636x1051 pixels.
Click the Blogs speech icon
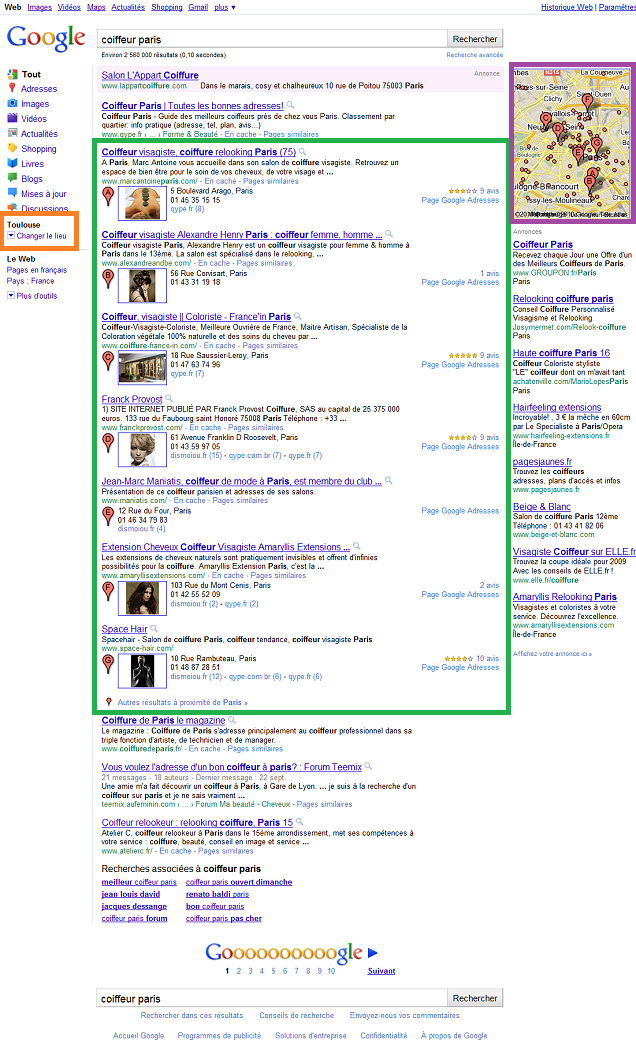12,178
